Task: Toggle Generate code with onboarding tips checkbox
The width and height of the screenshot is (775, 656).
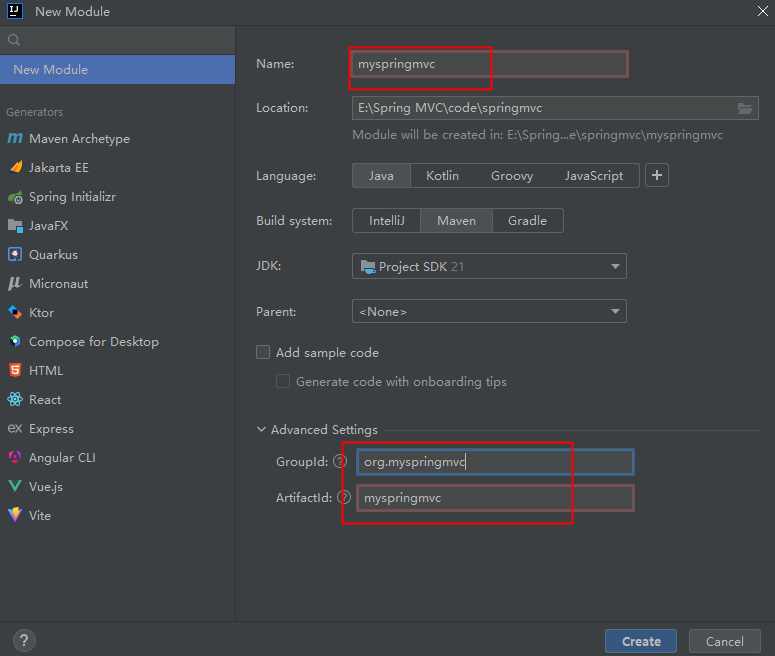Action: tap(283, 381)
